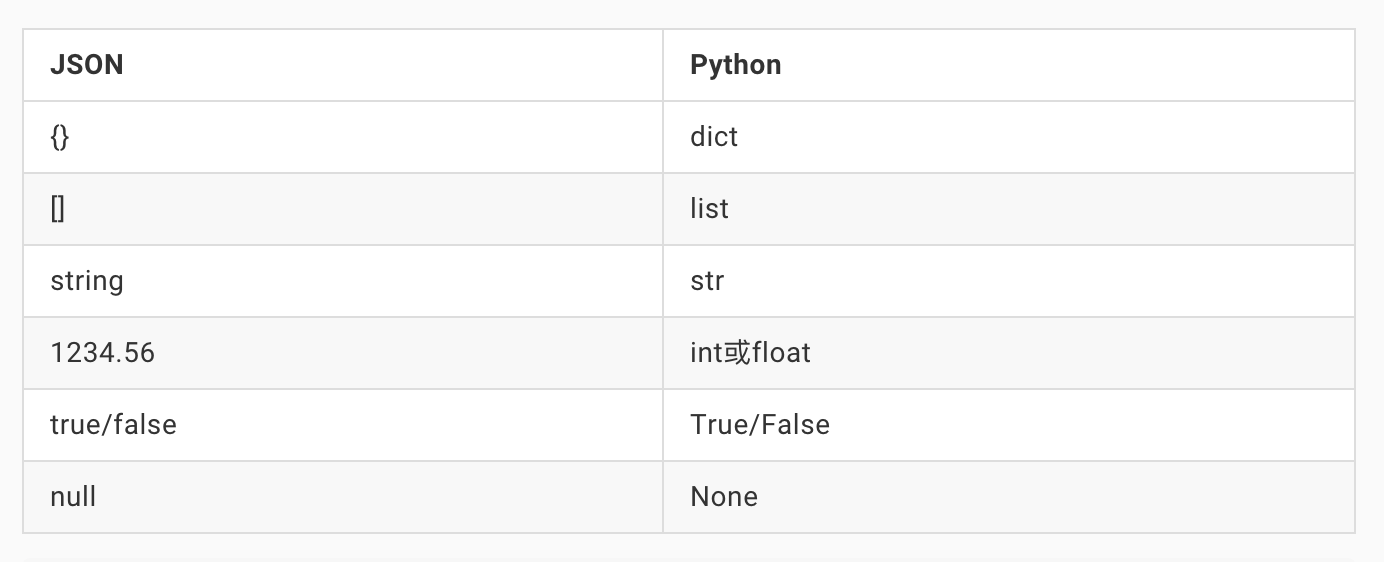
Task: Click the Chinese character 或 between int and float
Action: click(737, 353)
